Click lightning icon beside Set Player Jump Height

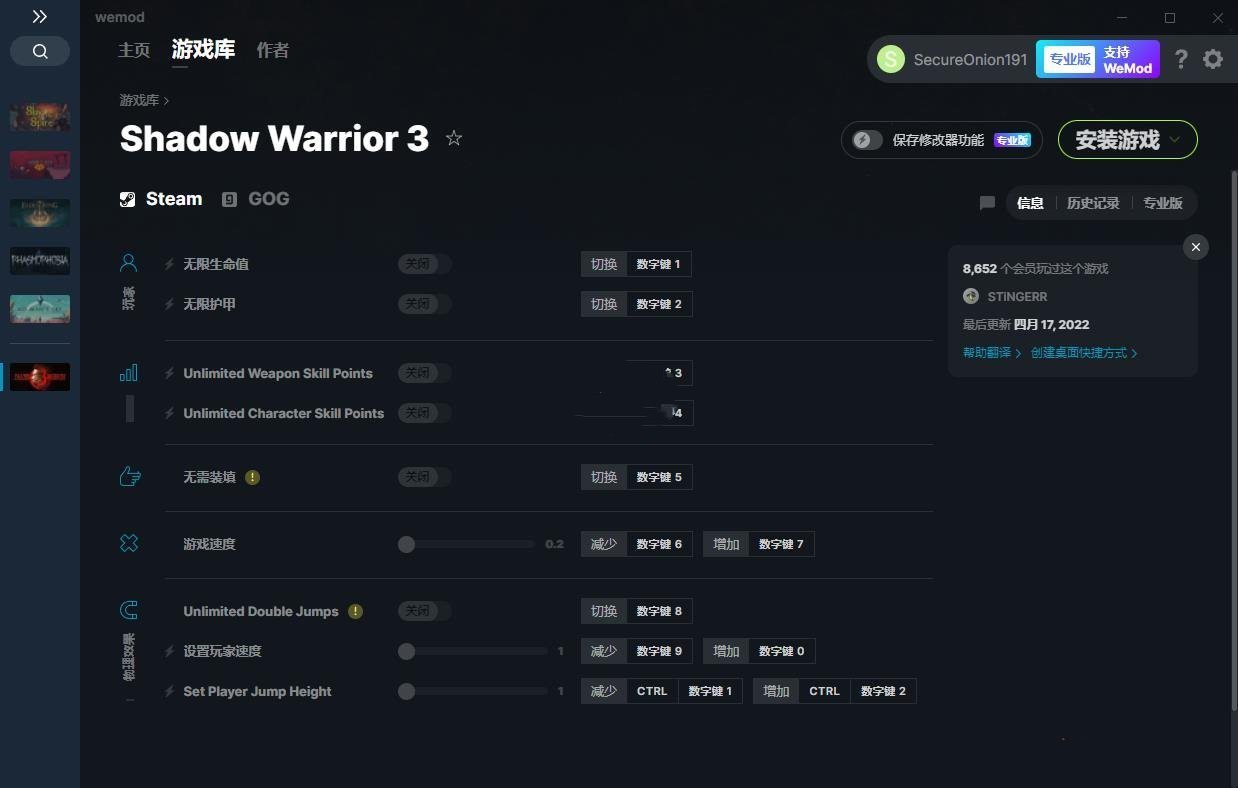point(169,691)
